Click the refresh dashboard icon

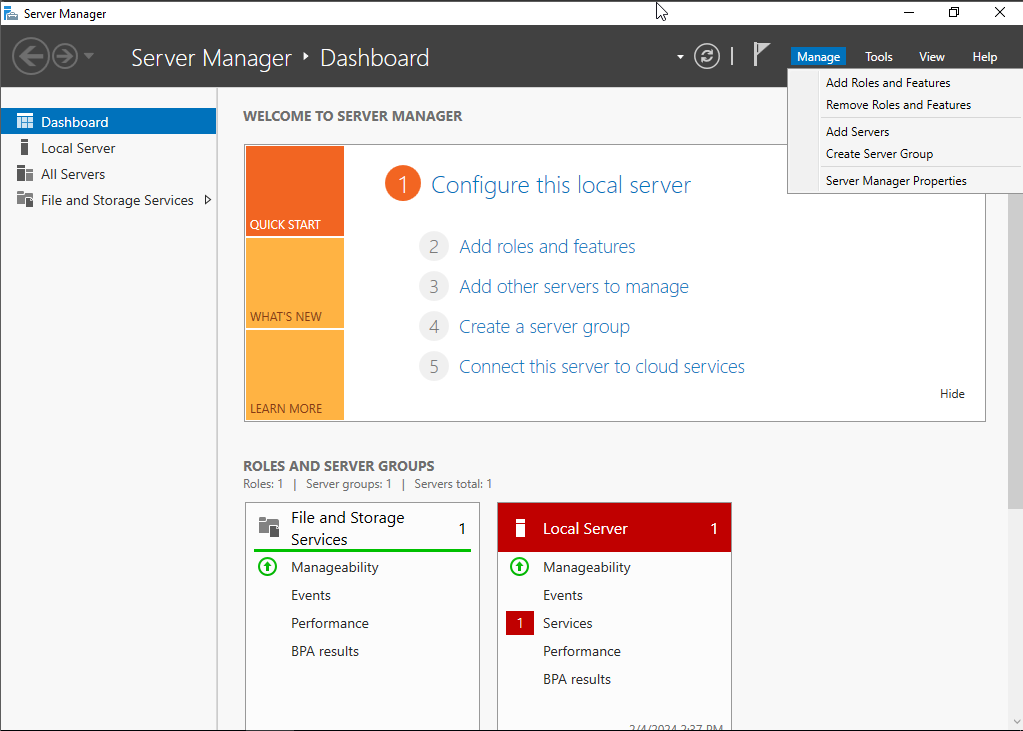[707, 56]
